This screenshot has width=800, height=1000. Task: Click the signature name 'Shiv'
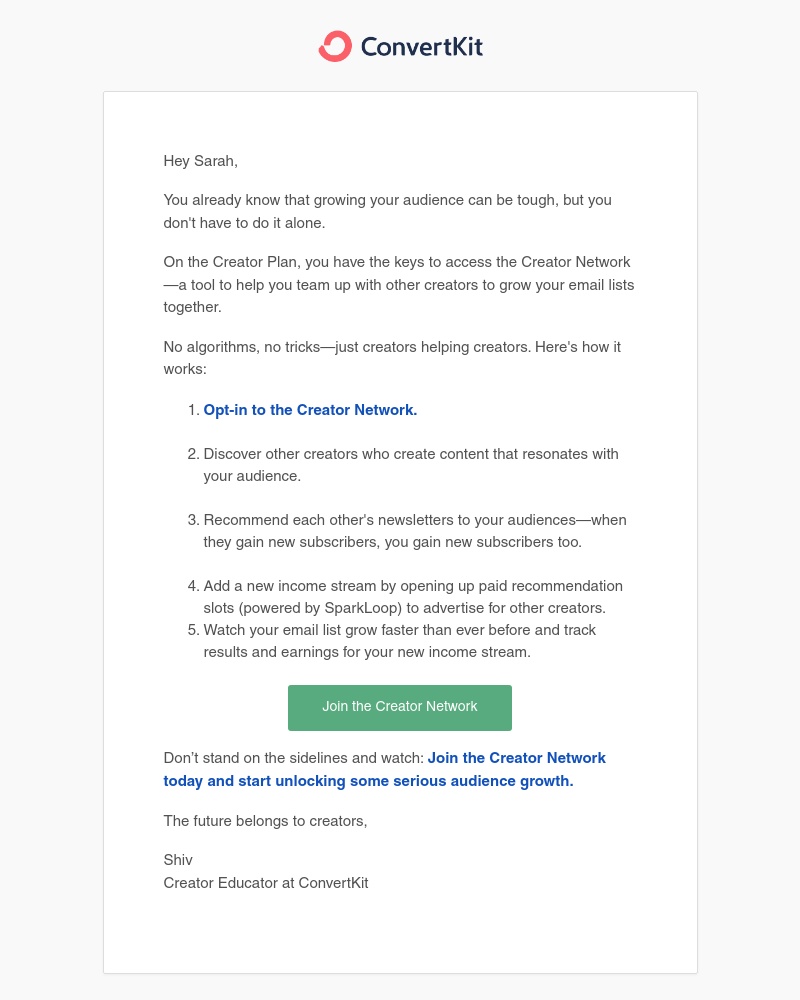pyautogui.click(x=178, y=861)
